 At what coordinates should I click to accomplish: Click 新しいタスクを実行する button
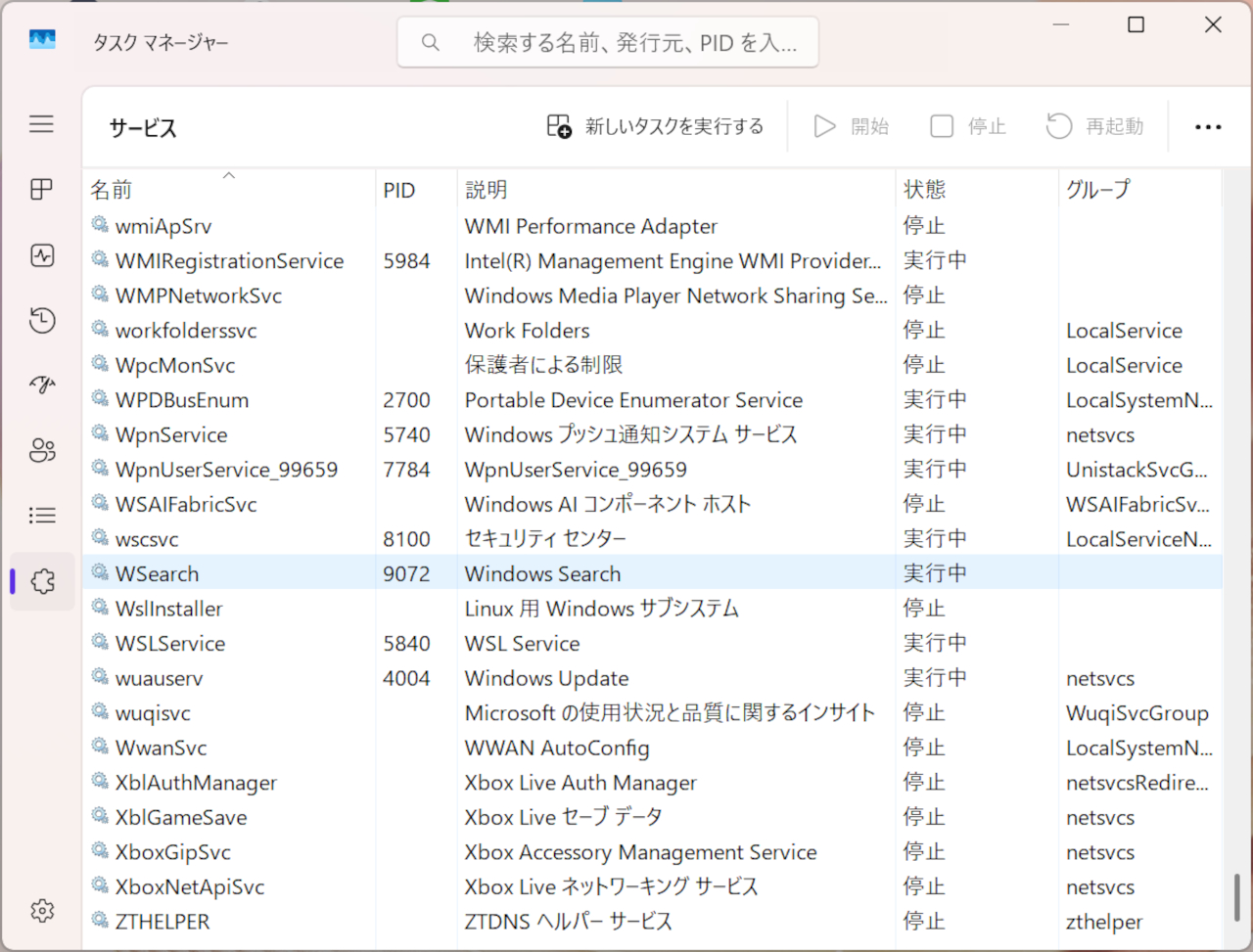coord(655,126)
